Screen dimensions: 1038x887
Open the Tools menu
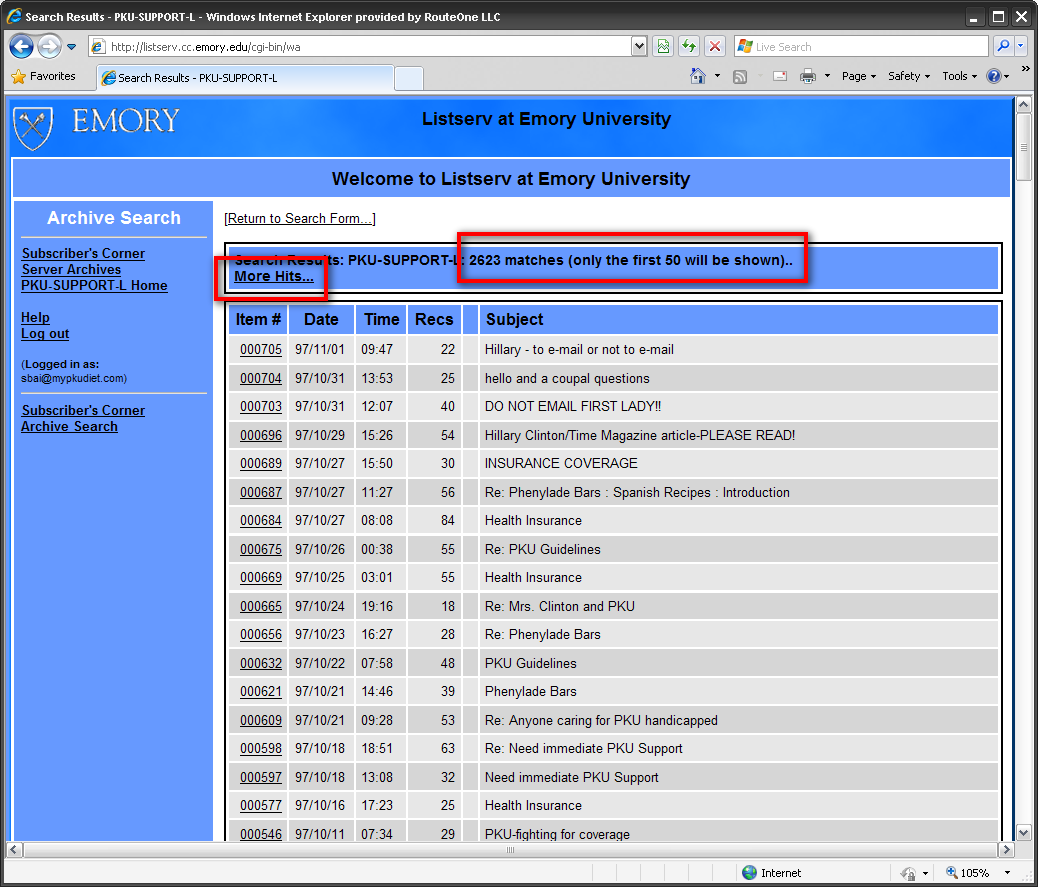point(959,76)
